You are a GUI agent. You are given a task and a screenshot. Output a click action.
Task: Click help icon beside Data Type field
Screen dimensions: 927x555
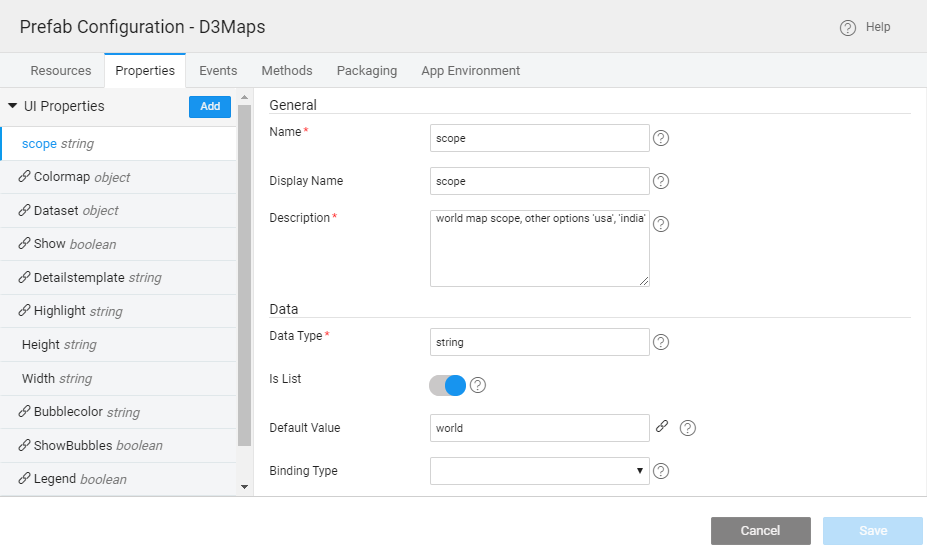660,342
